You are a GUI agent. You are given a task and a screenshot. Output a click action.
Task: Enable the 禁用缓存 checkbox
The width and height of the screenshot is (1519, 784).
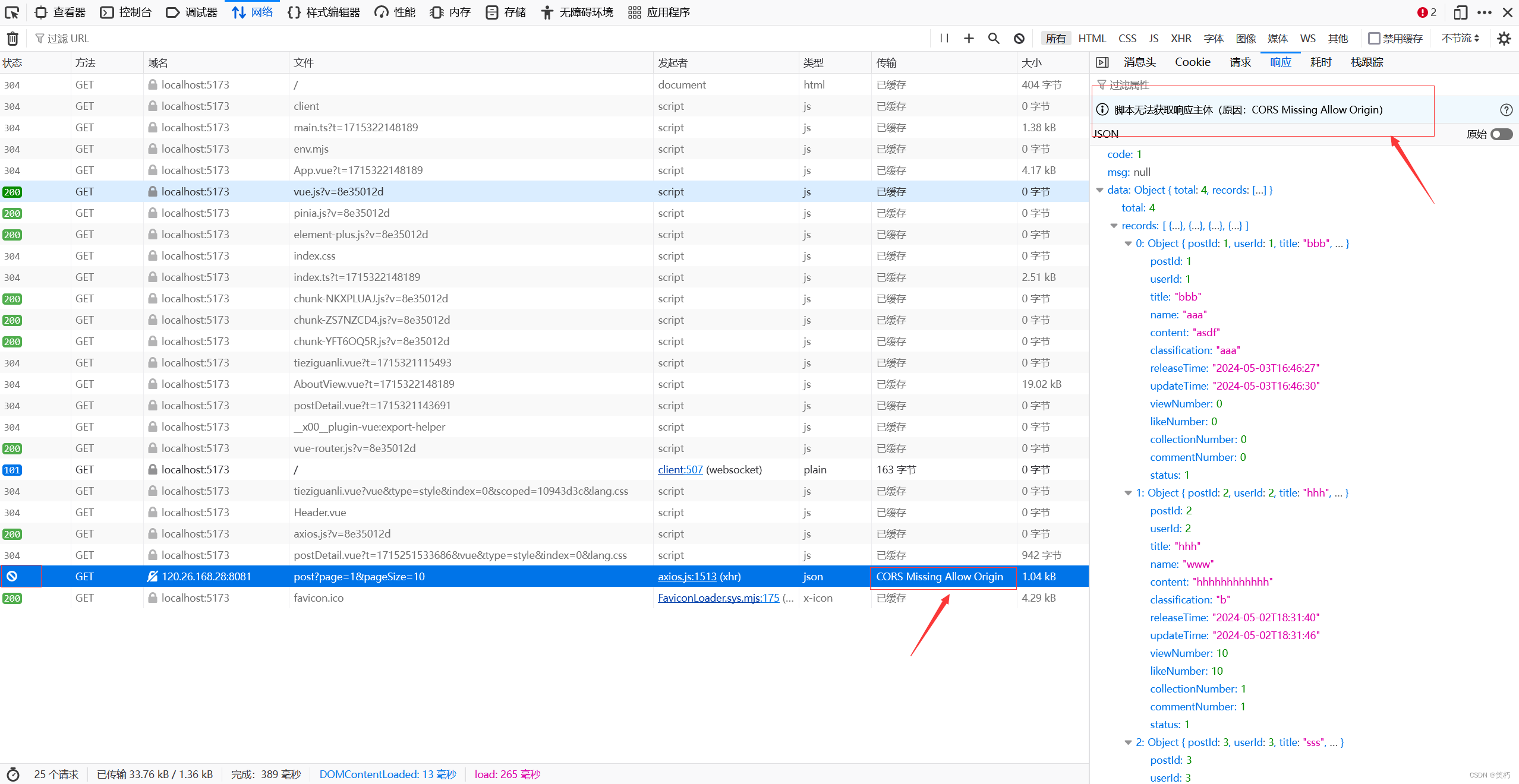1374,39
